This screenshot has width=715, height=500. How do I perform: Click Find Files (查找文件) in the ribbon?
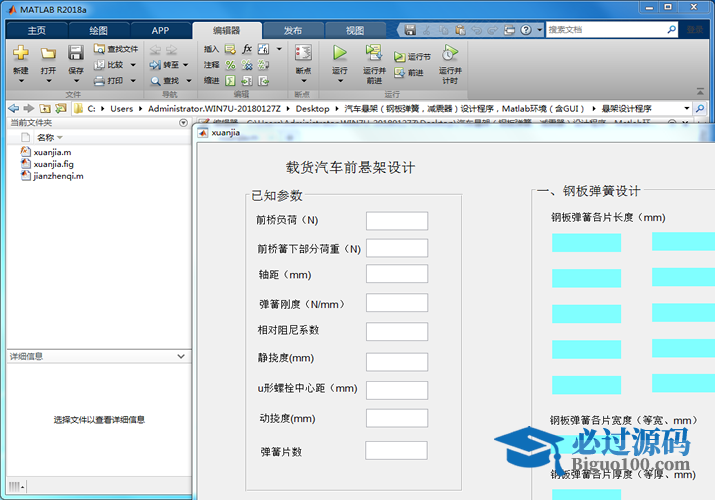tap(116, 49)
